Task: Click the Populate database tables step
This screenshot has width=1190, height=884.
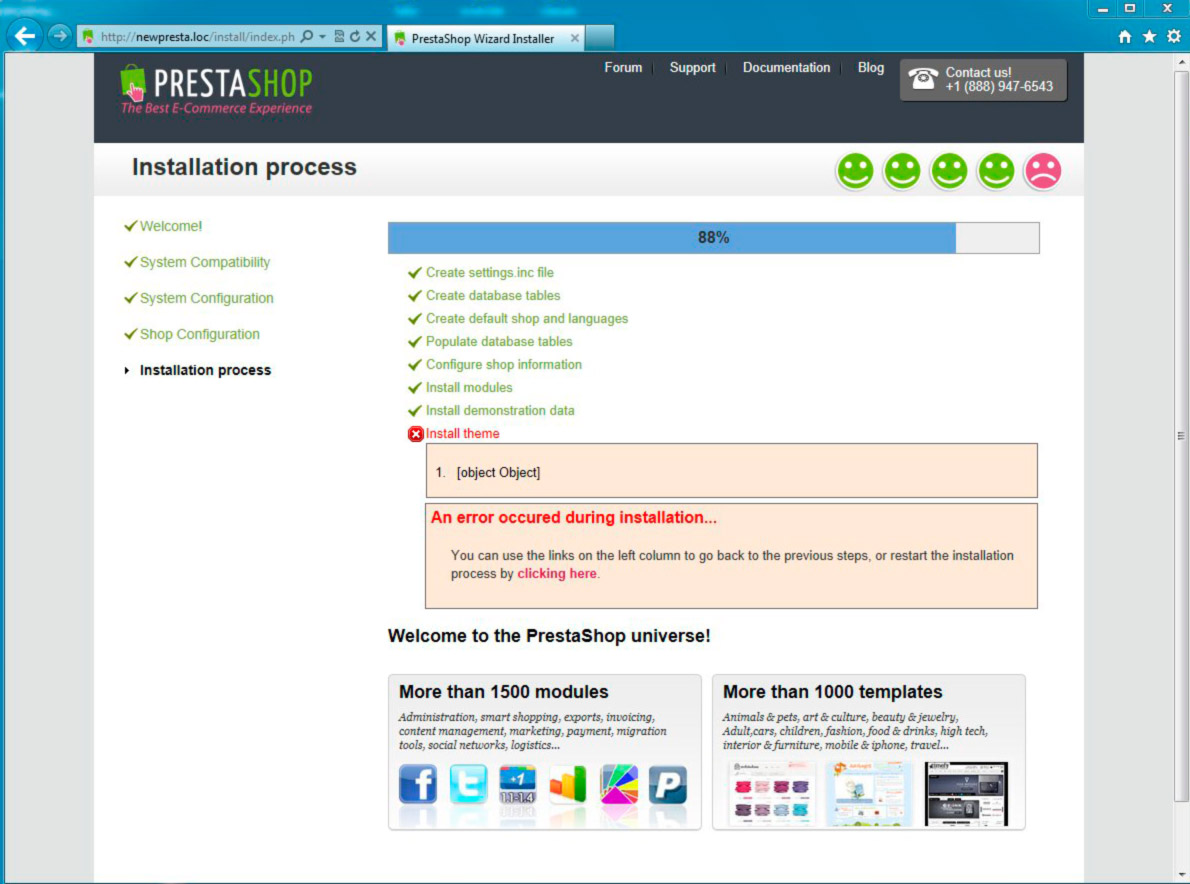Action: (x=499, y=341)
